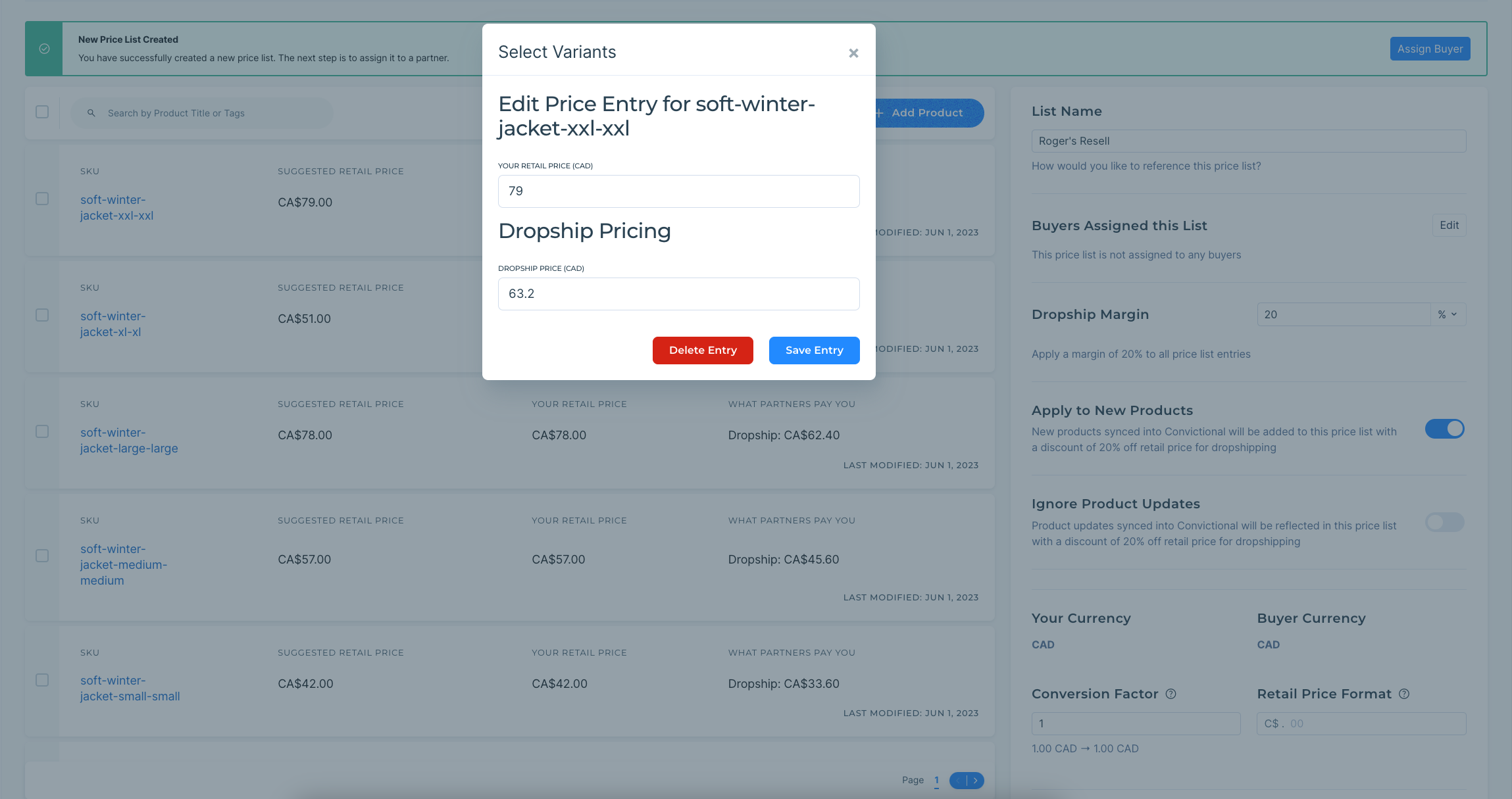Click Dropship: CA$45.60 value
The image size is (1512, 799).
click(x=784, y=560)
